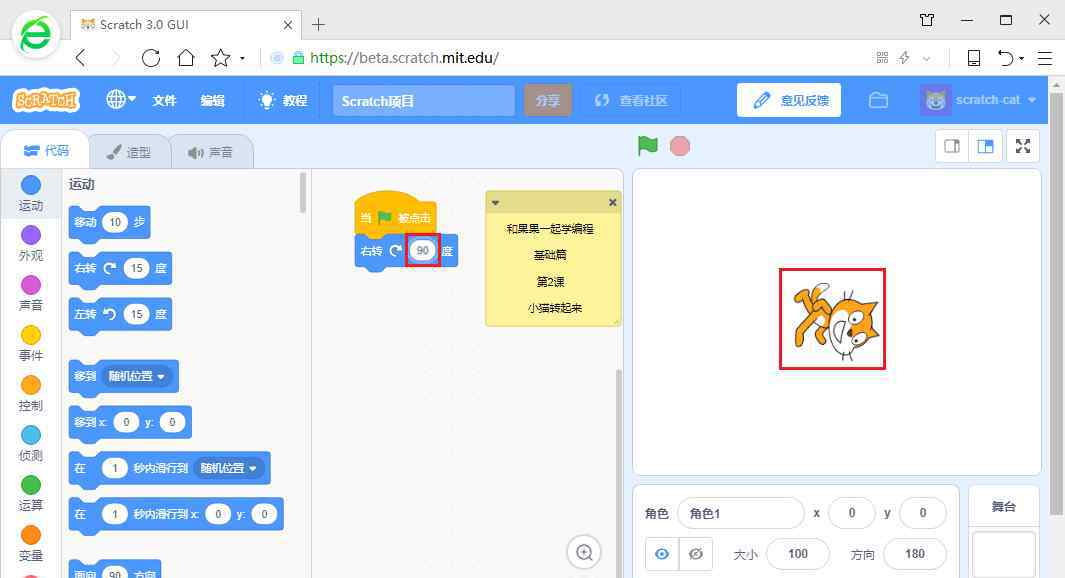Select the 舞台 stage panel
Image resolution: width=1065 pixels, height=578 pixels.
(1003, 507)
